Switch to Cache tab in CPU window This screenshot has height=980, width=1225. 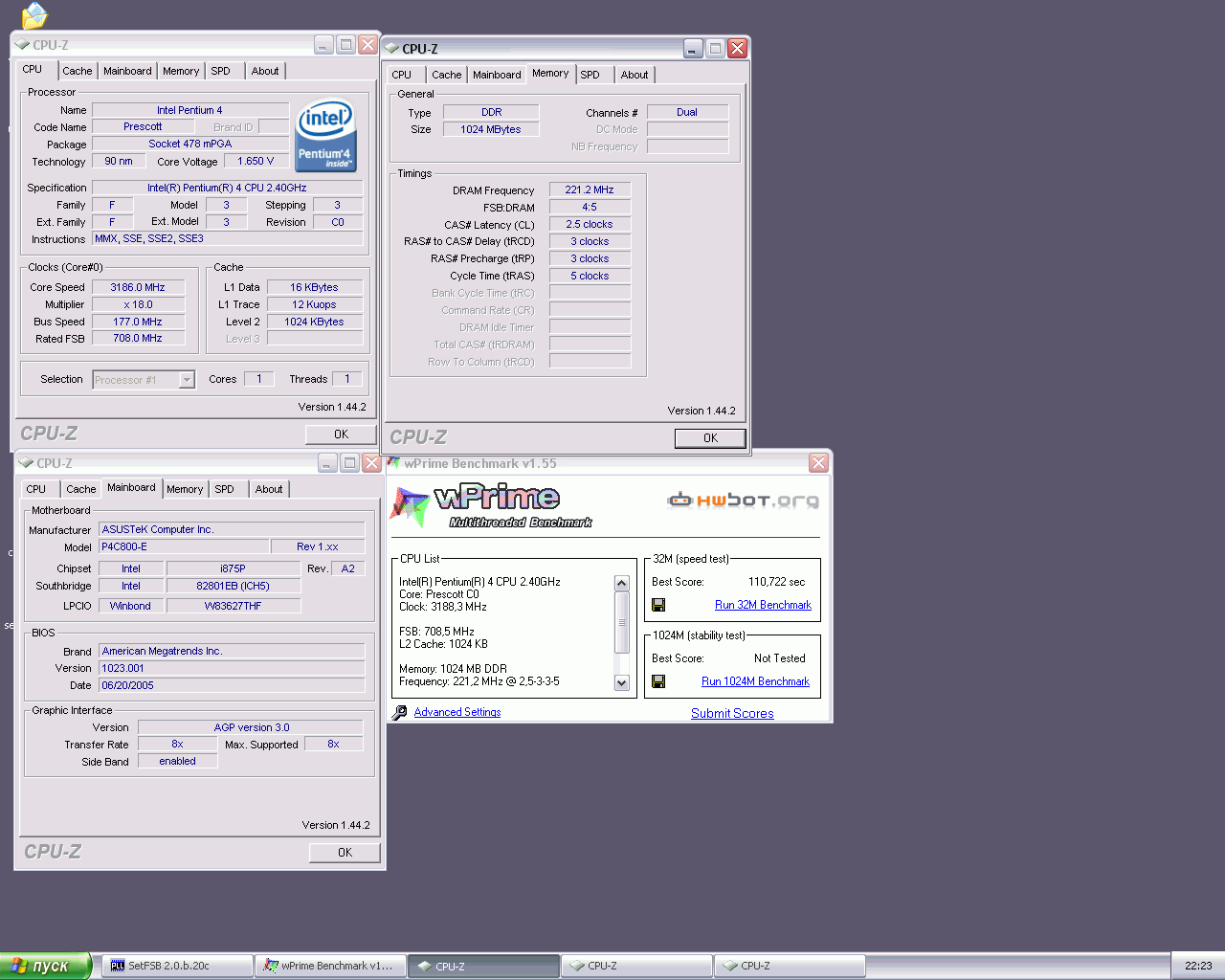[x=78, y=71]
